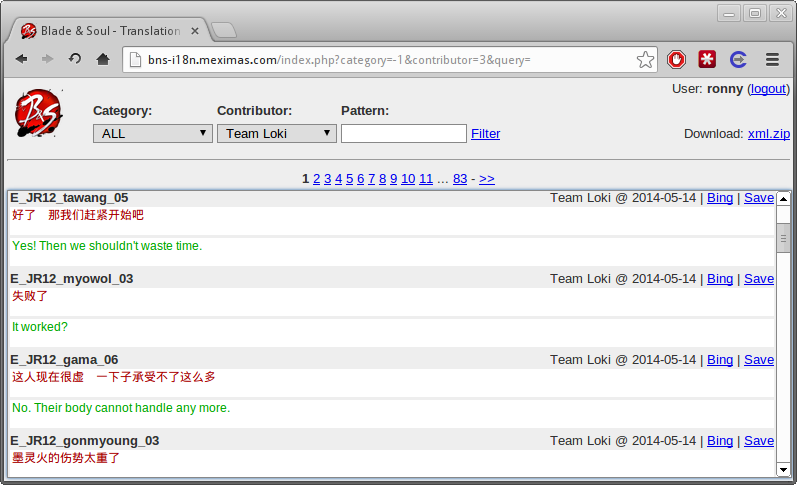797x485 pixels.
Task: Open a new browser tab
Action: pyautogui.click(x=224, y=31)
